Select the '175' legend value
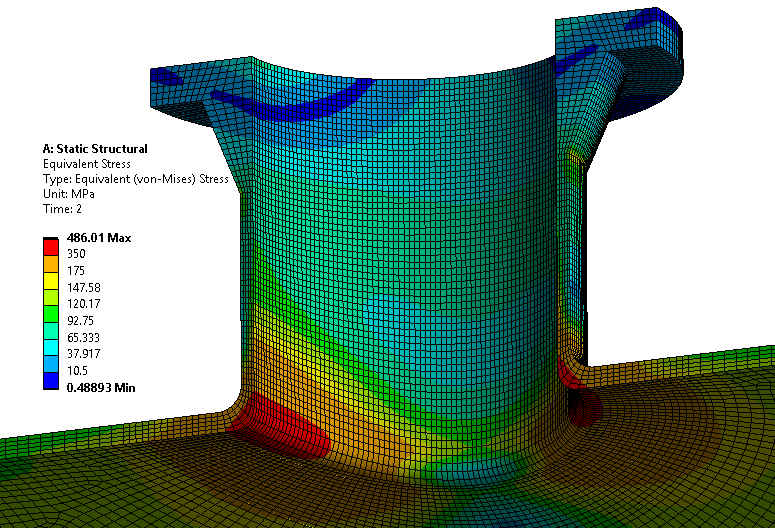The height and width of the screenshot is (528, 775). pyautogui.click(x=76, y=270)
